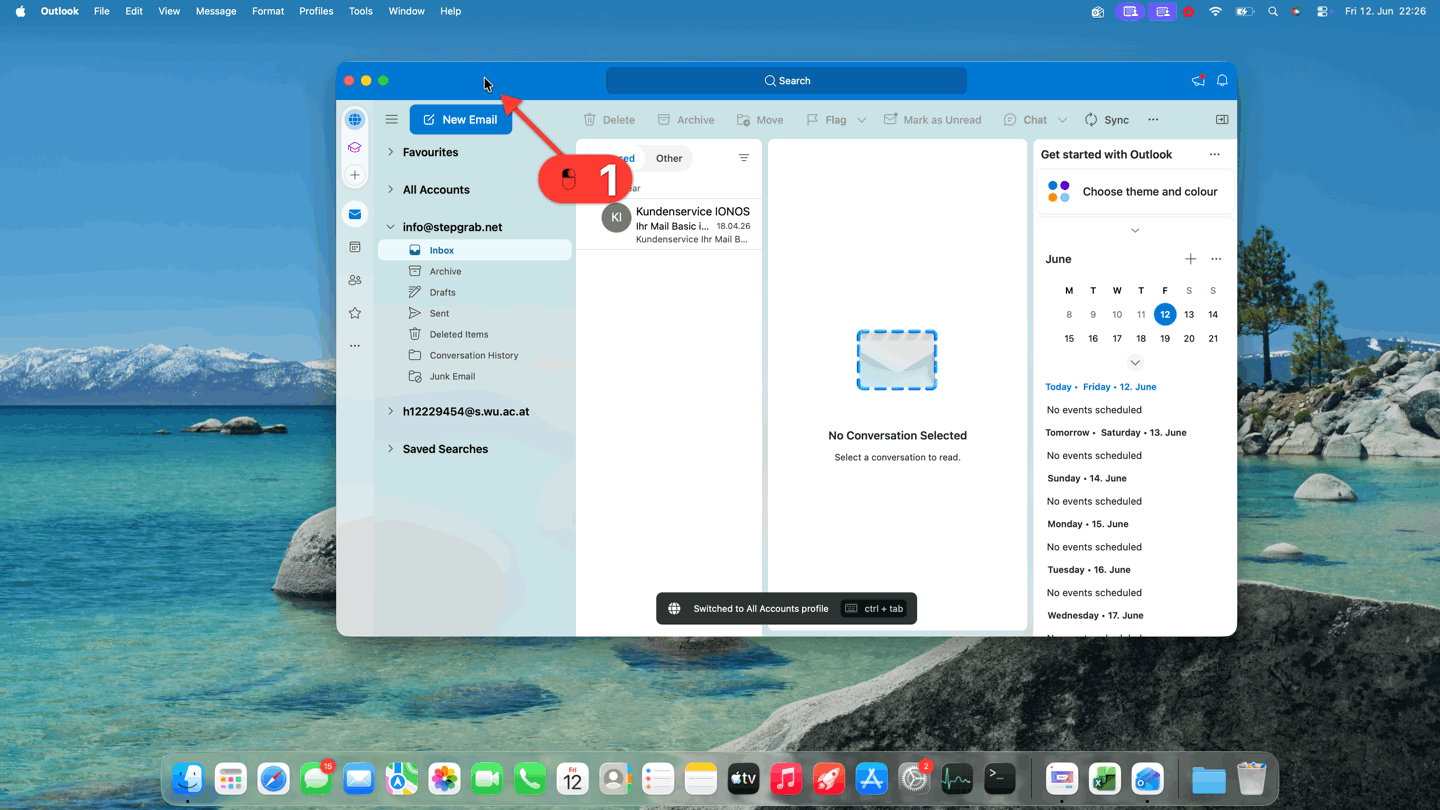Image resolution: width=1440 pixels, height=810 pixels.
Task: Open the People contacts view
Action: [355, 280]
